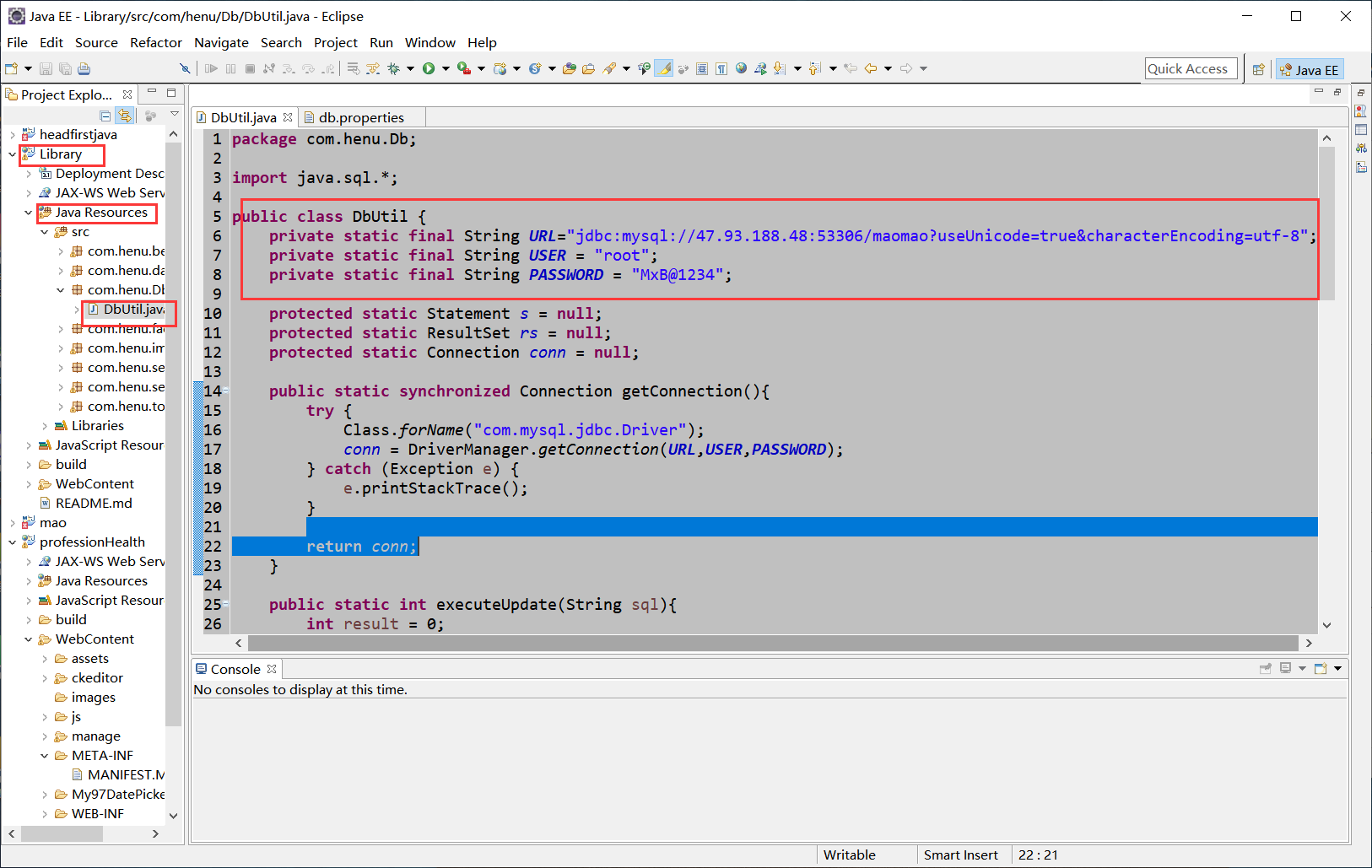Screen dimensions: 1372x868
Task: Open the Run button dropdown arrow
Action: [446, 69]
